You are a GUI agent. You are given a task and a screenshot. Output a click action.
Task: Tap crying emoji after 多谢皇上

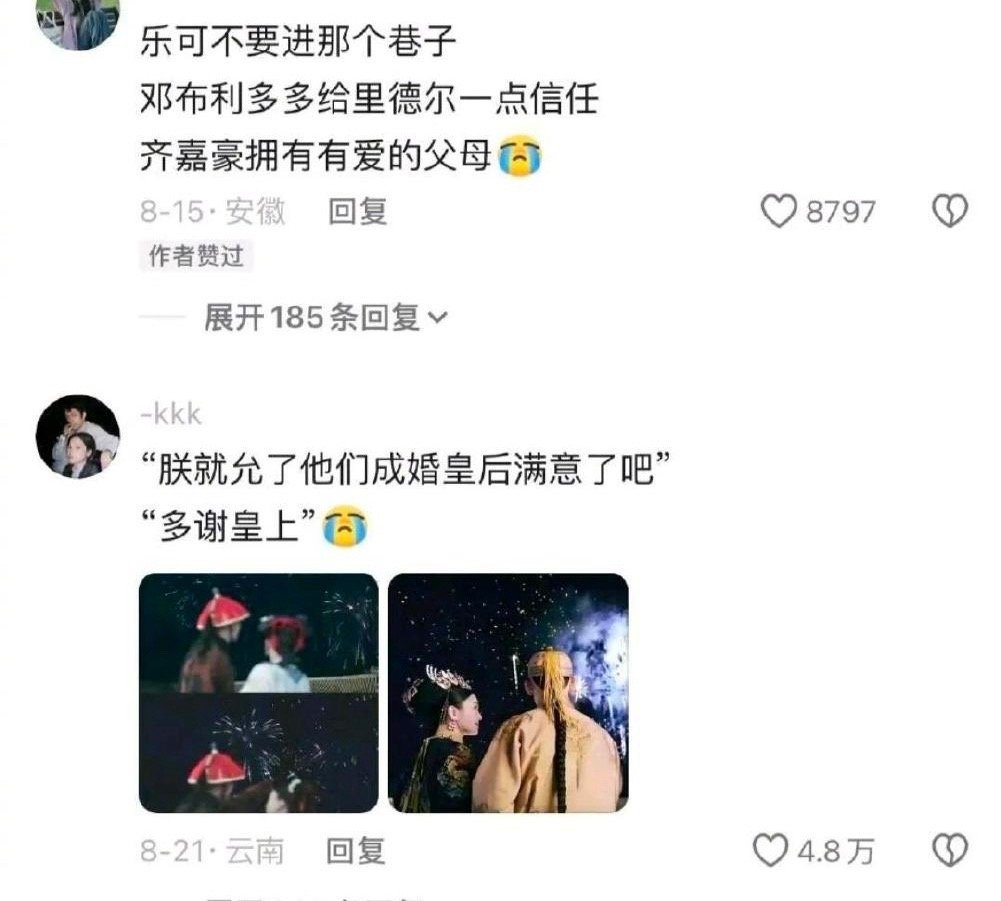(x=345, y=526)
